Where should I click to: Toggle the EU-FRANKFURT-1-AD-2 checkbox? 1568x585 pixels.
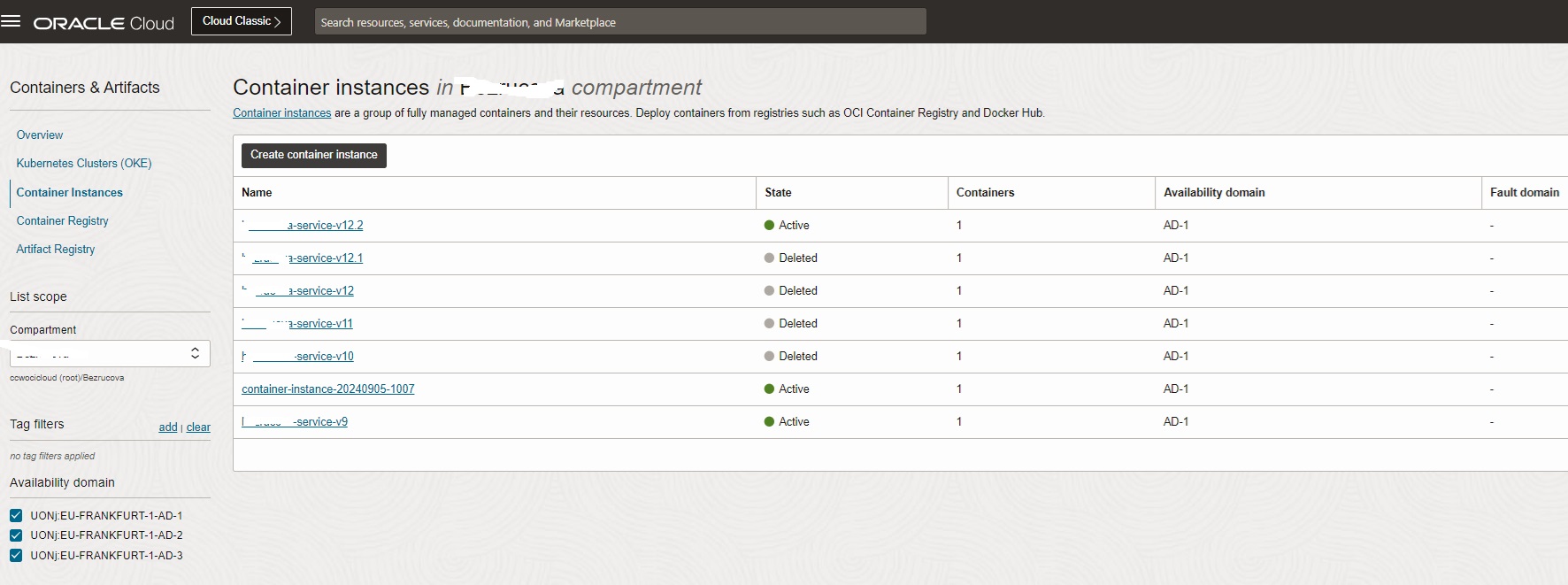click(x=16, y=535)
